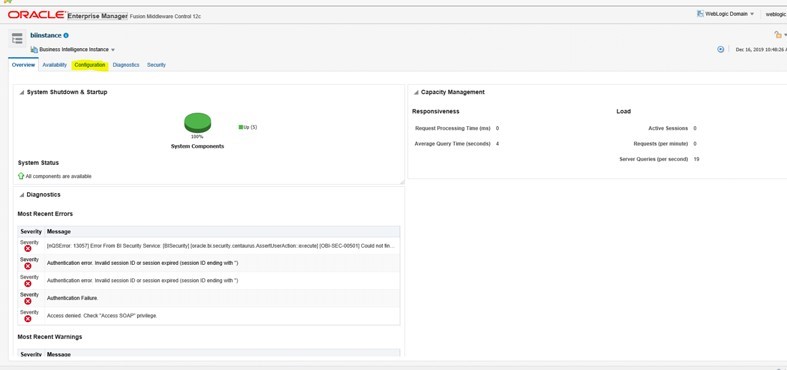This screenshot has height=370, width=787.
Task: Open the weblogic user menu
Action: (776, 14)
